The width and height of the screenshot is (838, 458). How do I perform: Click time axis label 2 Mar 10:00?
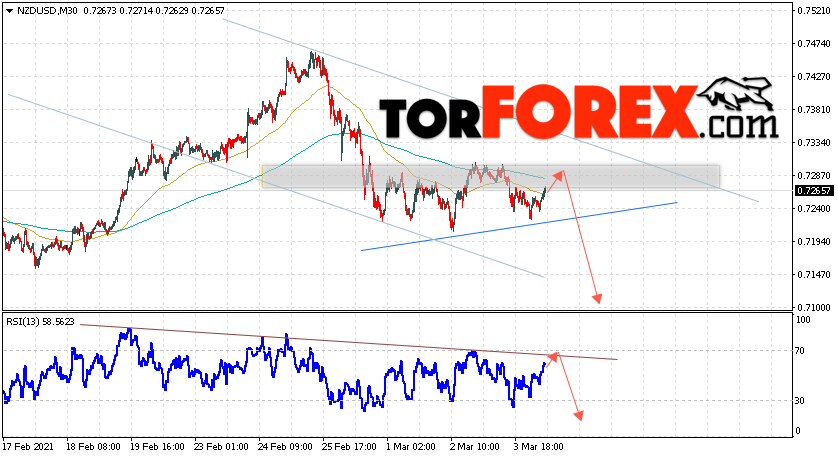pos(475,447)
